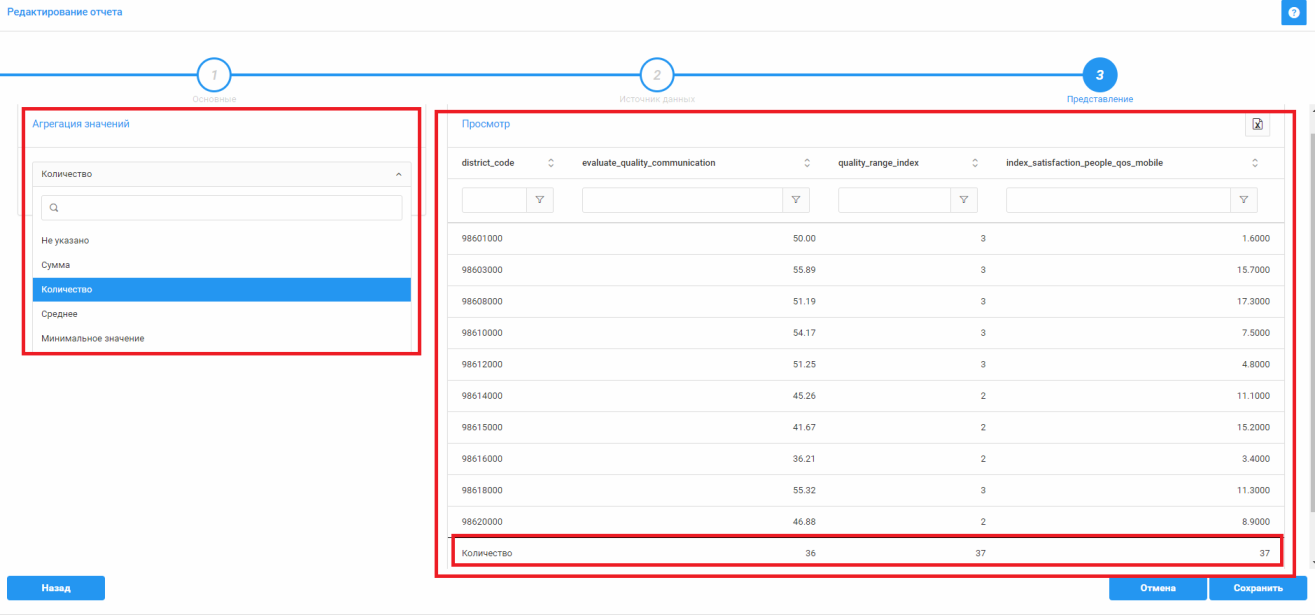Viewport: 1315px width, 615px height.
Task: Click the district_code filter input field
Action: (x=494, y=200)
